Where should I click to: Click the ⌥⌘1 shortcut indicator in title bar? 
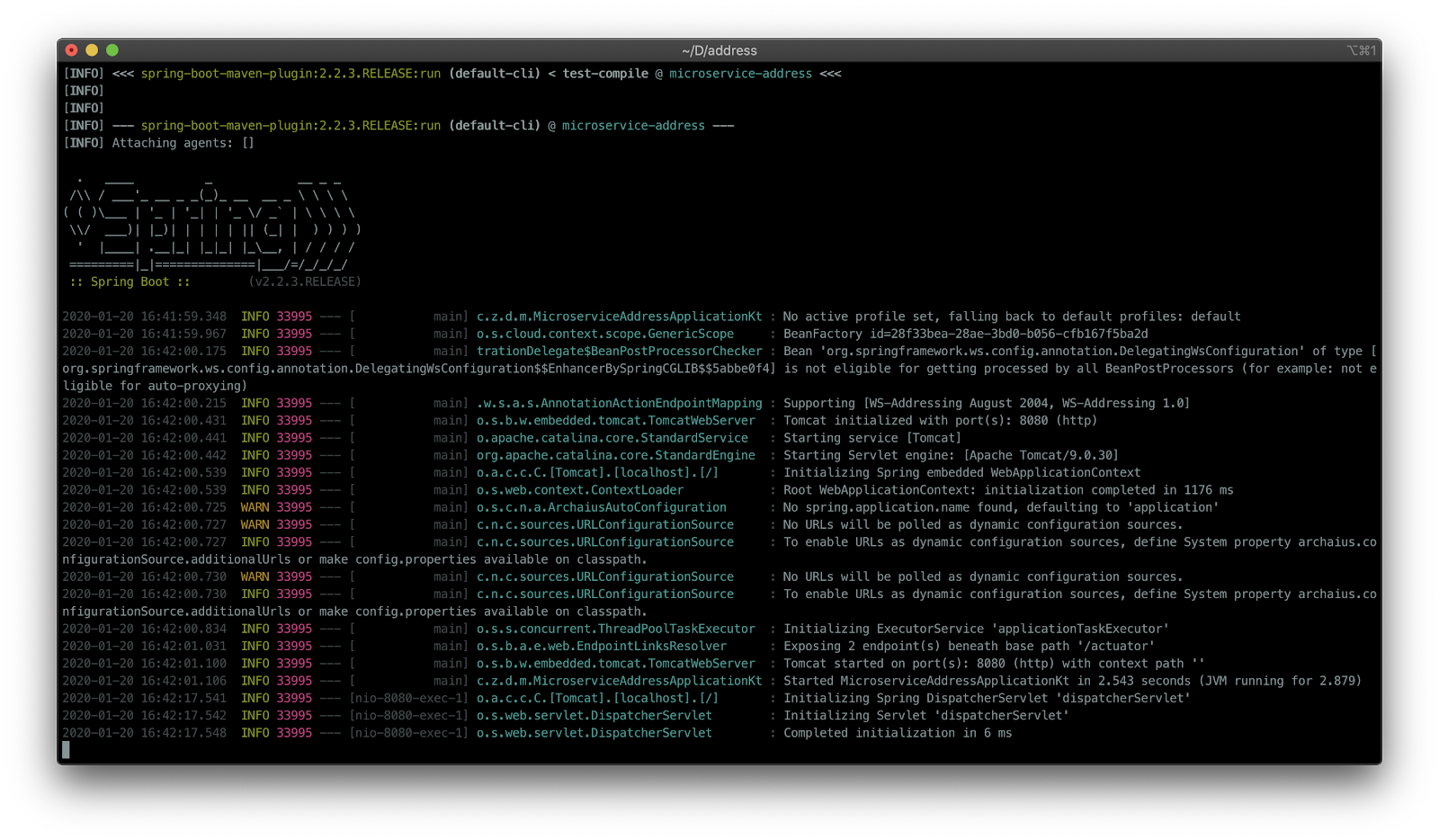1361,50
